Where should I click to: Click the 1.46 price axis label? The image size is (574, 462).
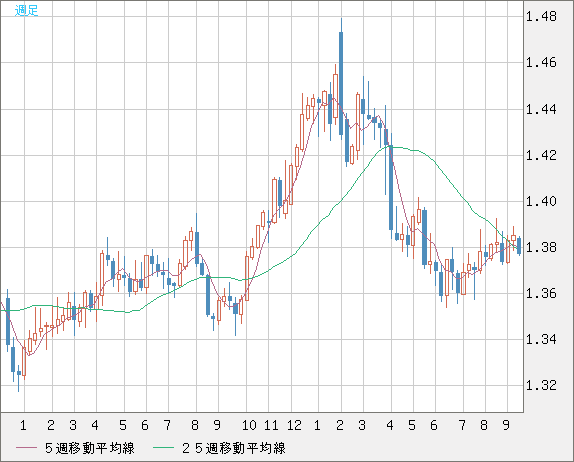point(541,63)
